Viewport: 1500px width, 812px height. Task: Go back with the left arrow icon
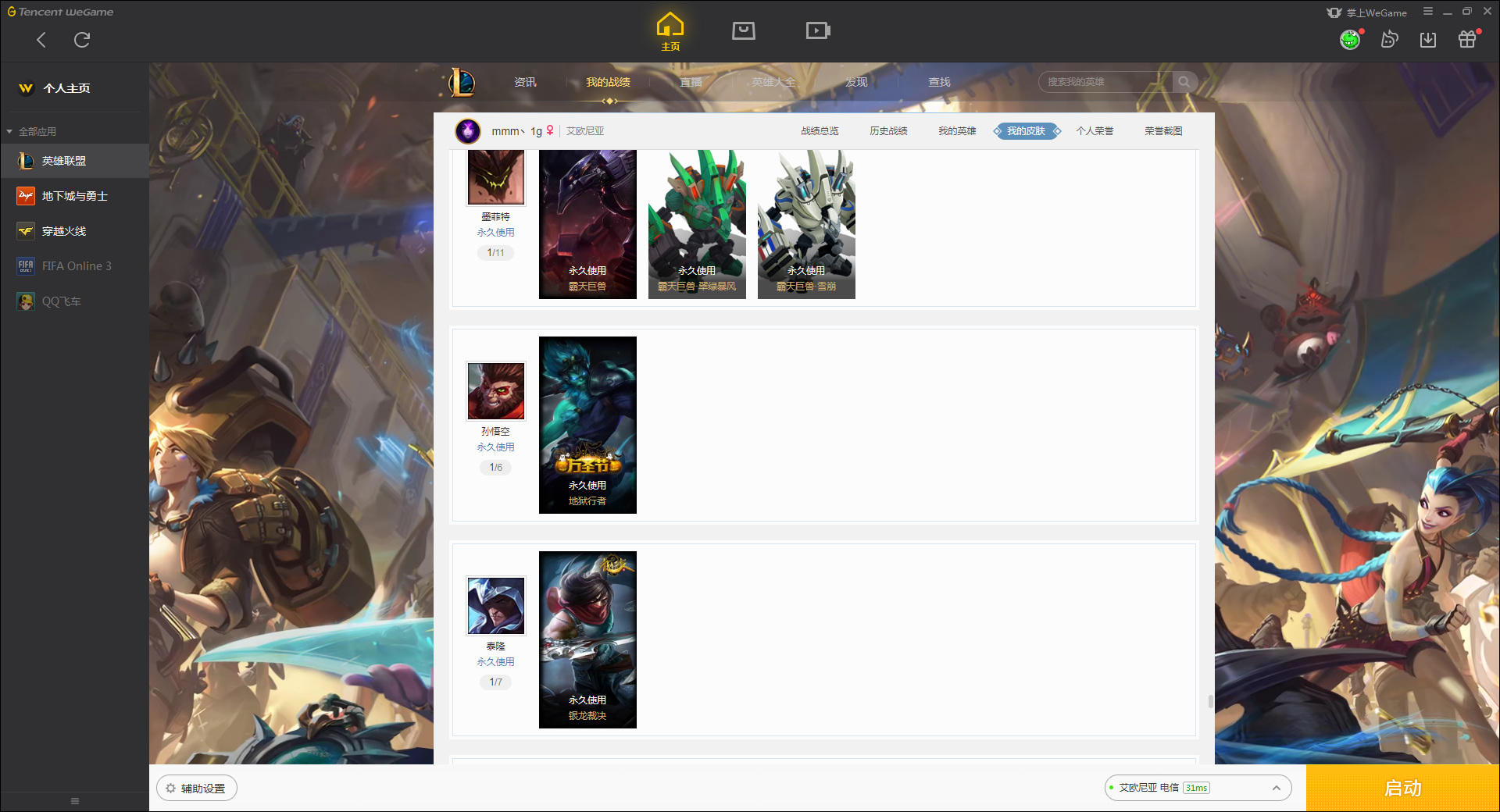[41, 40]
